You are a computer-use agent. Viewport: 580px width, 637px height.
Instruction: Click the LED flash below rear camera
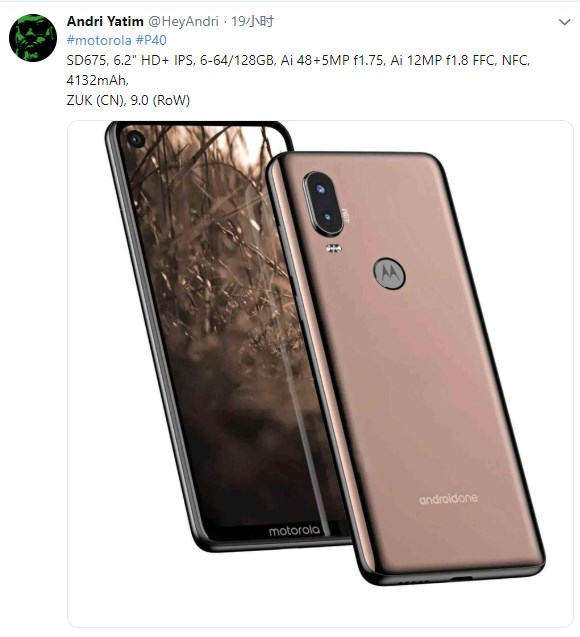point(334,248)
